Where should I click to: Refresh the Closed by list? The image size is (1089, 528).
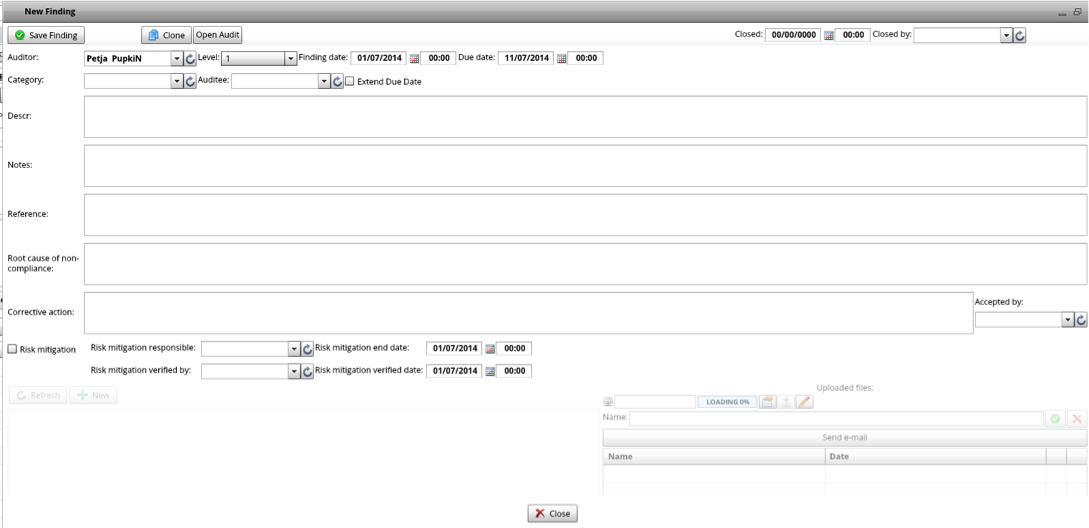tap(1020, 35)
